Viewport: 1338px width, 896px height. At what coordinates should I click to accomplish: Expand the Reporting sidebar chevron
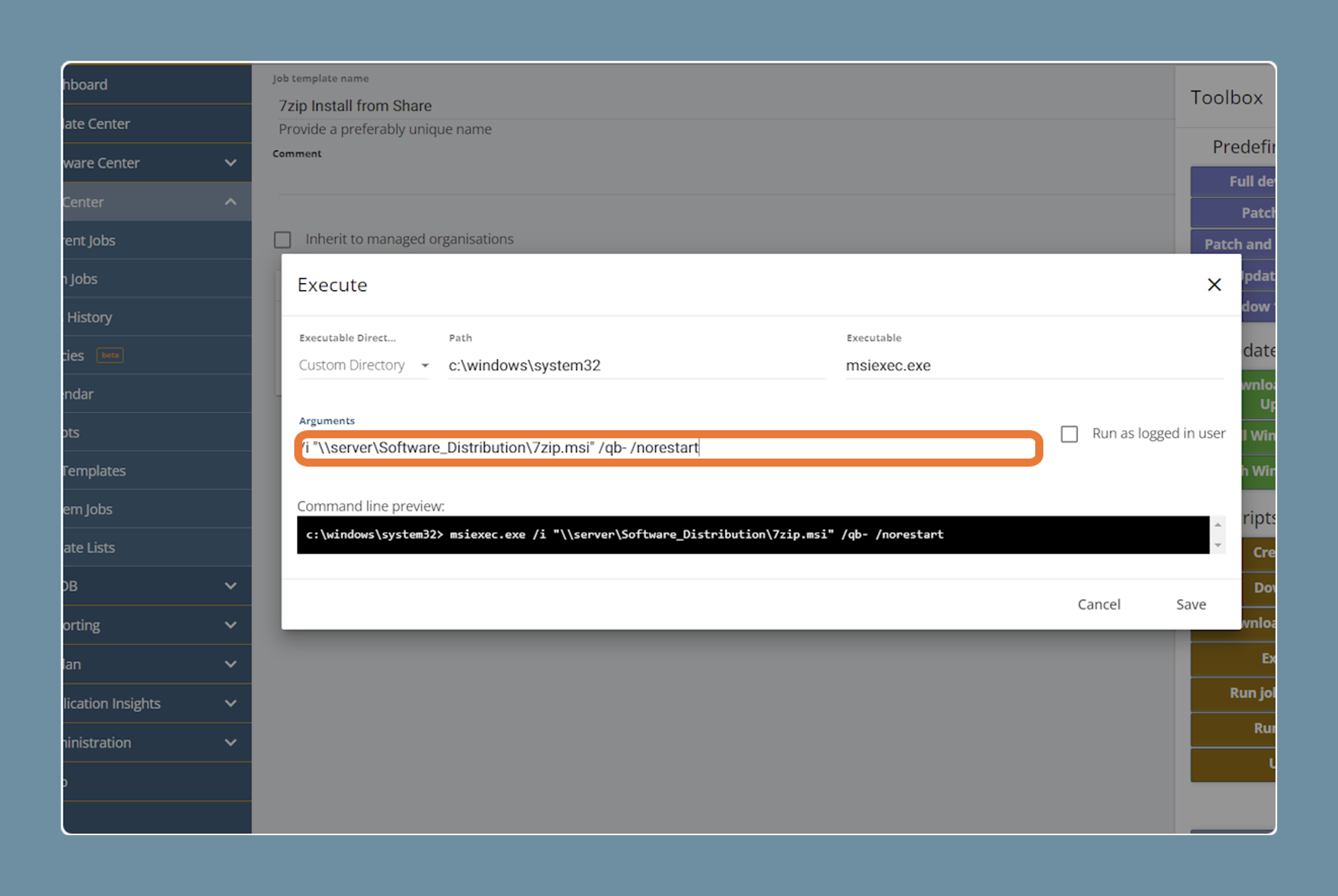pos(231,625)
